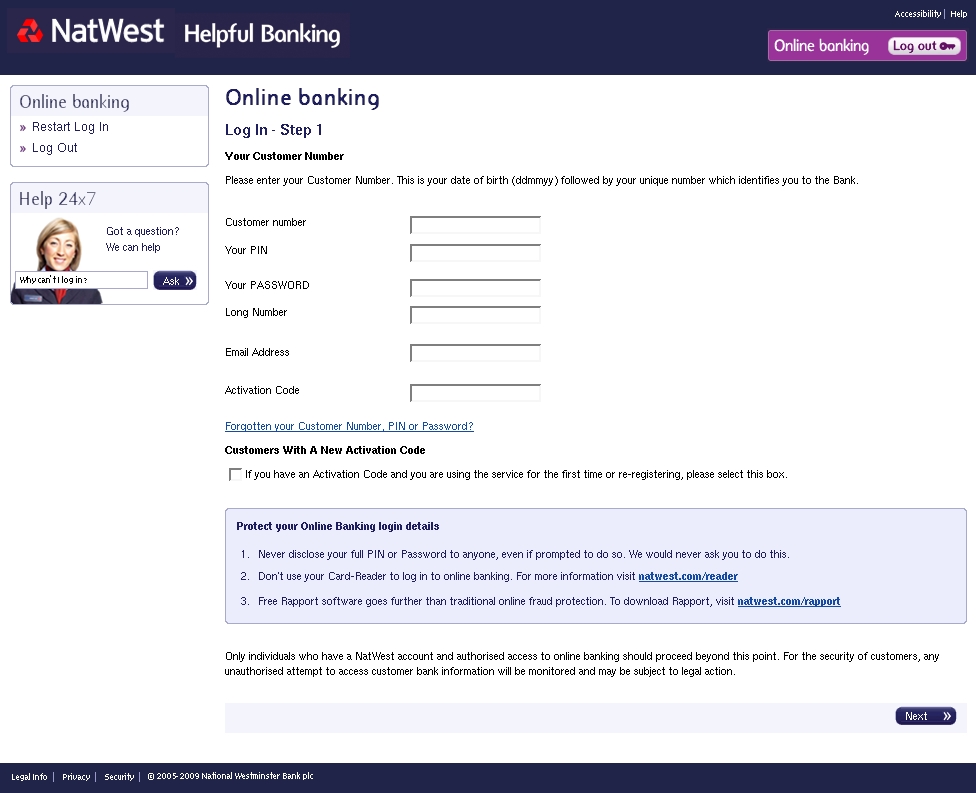
Task: Select Log Out in sidebar menu
Action: 55,148
